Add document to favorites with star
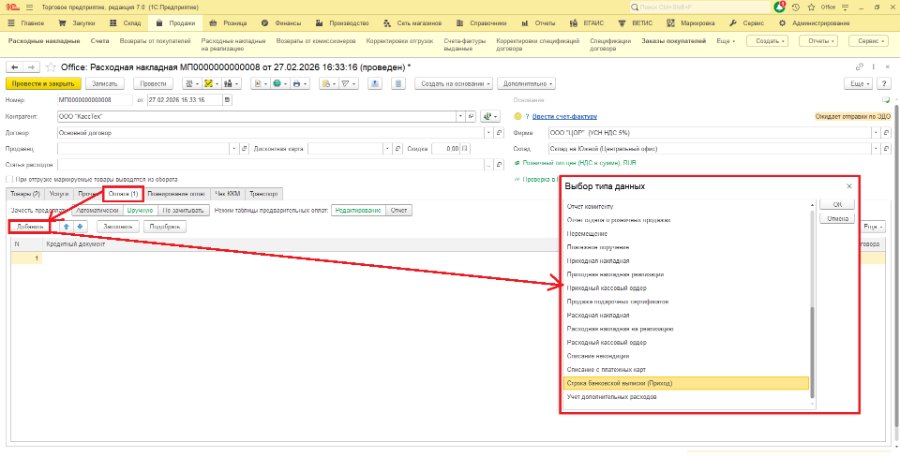900x457 pixels. click(51, 67)
